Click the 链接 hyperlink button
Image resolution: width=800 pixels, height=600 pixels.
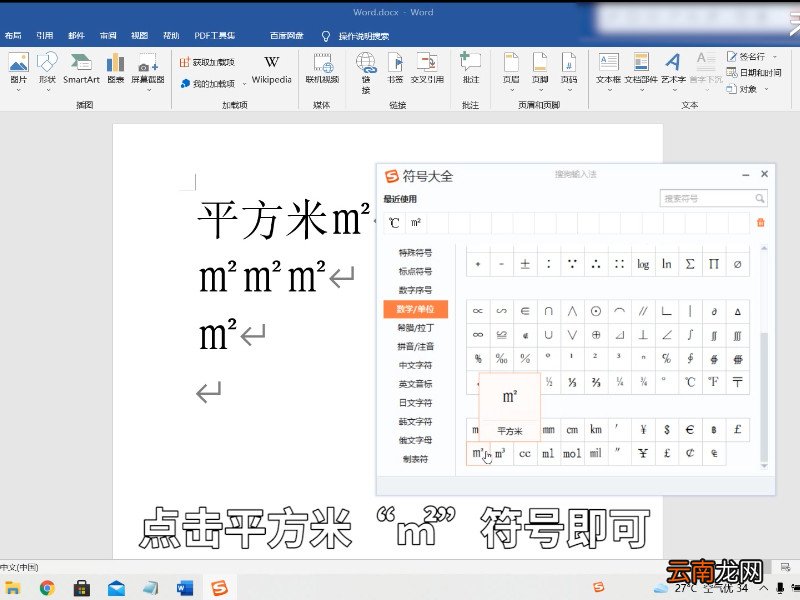click(366, 73)
